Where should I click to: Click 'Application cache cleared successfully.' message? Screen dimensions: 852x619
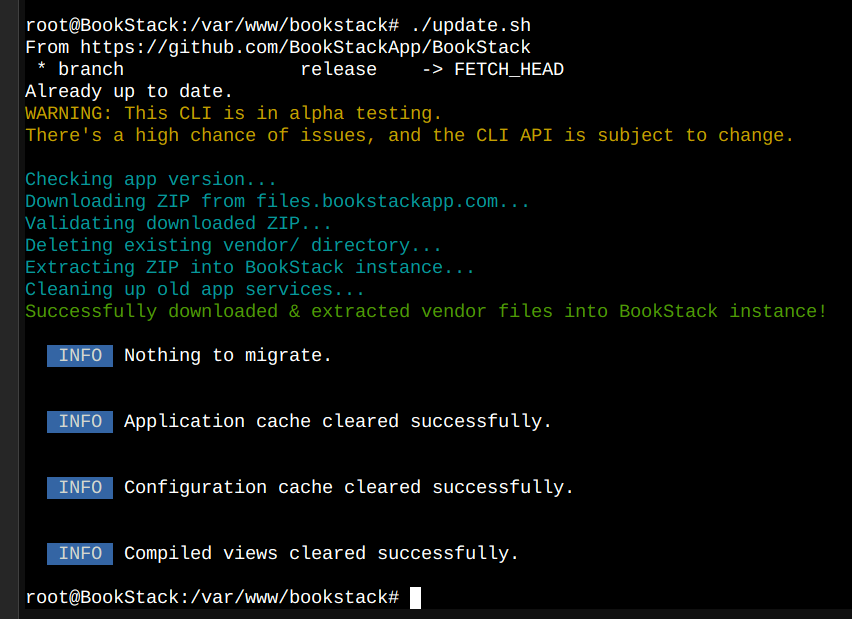(337, 422)
